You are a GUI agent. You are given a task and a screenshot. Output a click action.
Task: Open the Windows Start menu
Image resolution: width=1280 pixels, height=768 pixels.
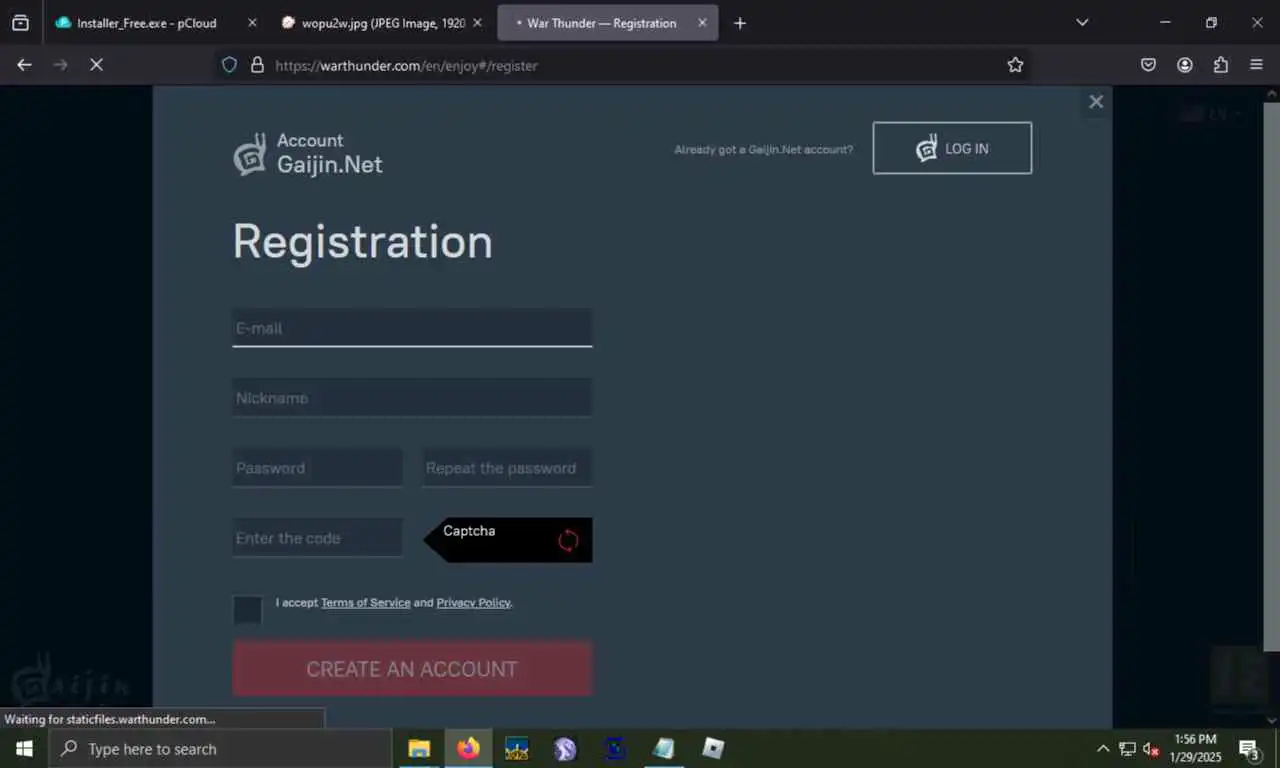(x=24, y=749)
